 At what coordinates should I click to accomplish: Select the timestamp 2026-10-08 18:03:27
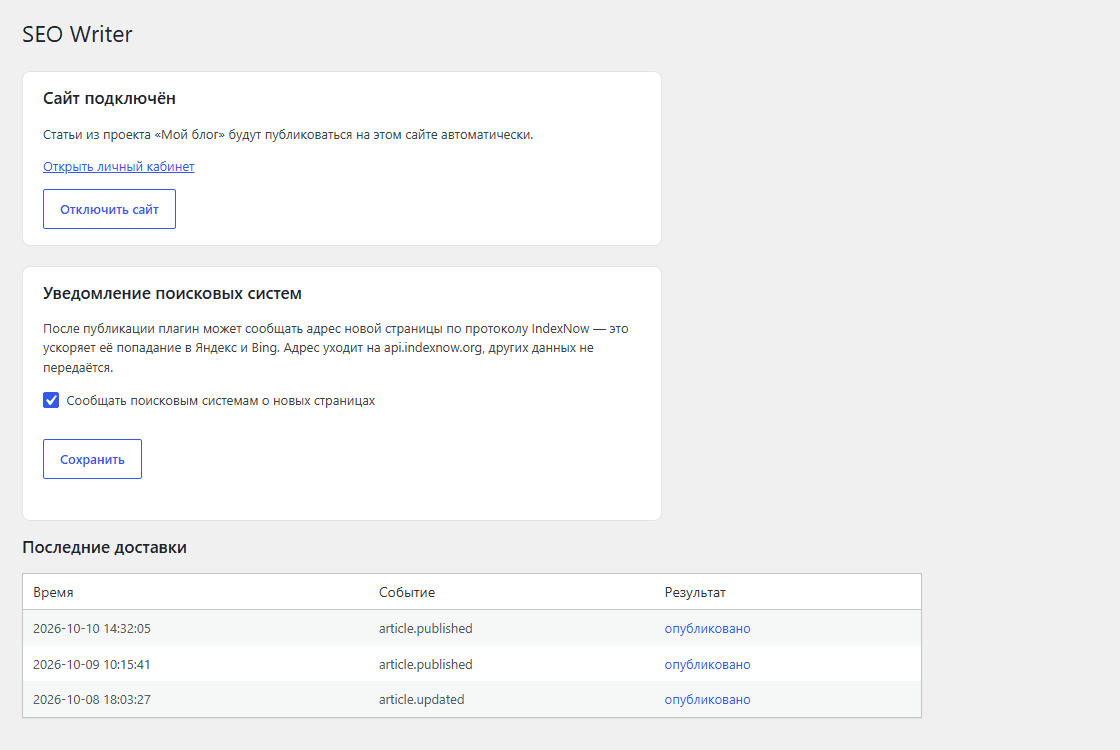(91, 699)
